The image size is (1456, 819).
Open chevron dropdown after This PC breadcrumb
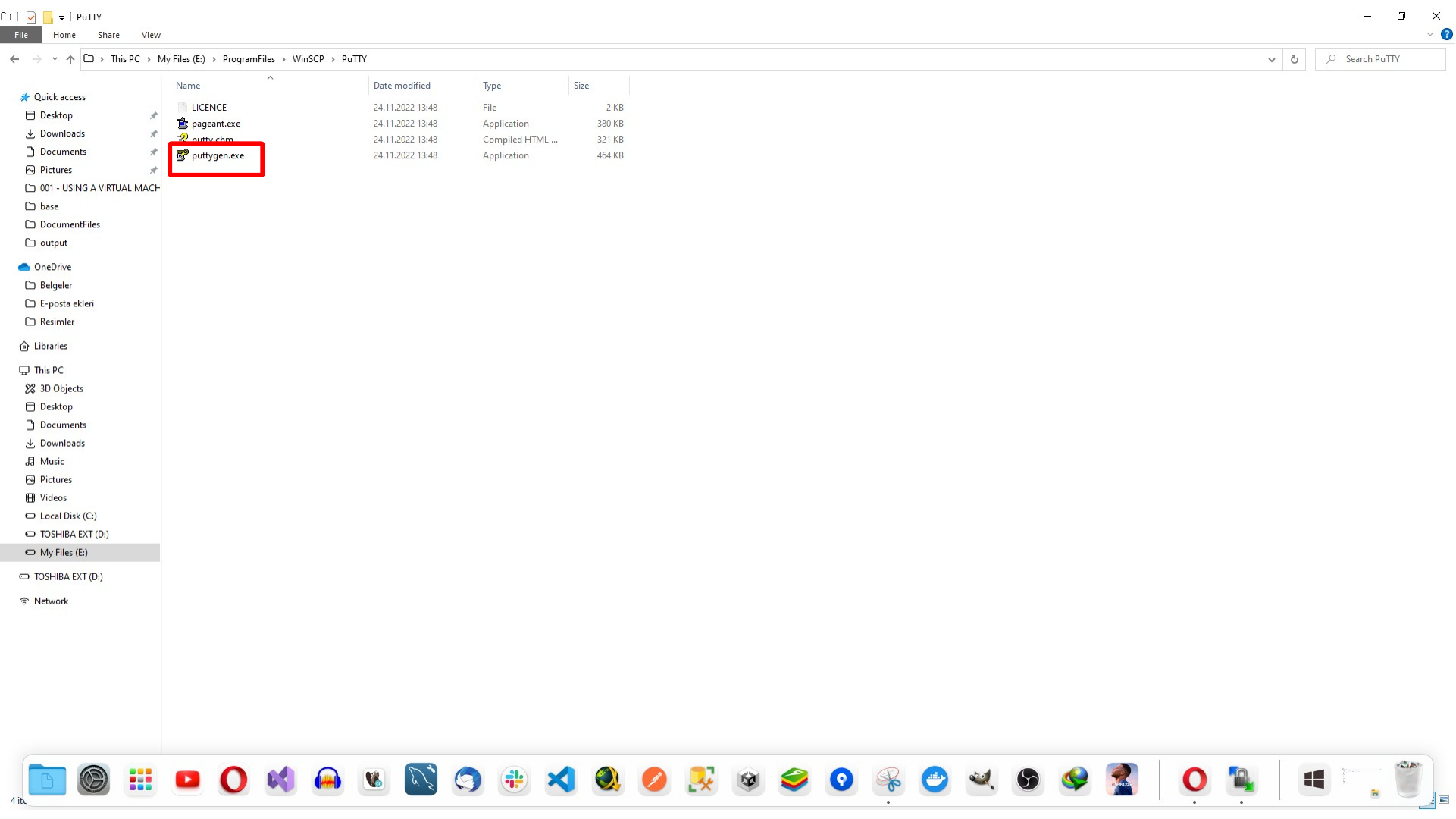(149, 59)
